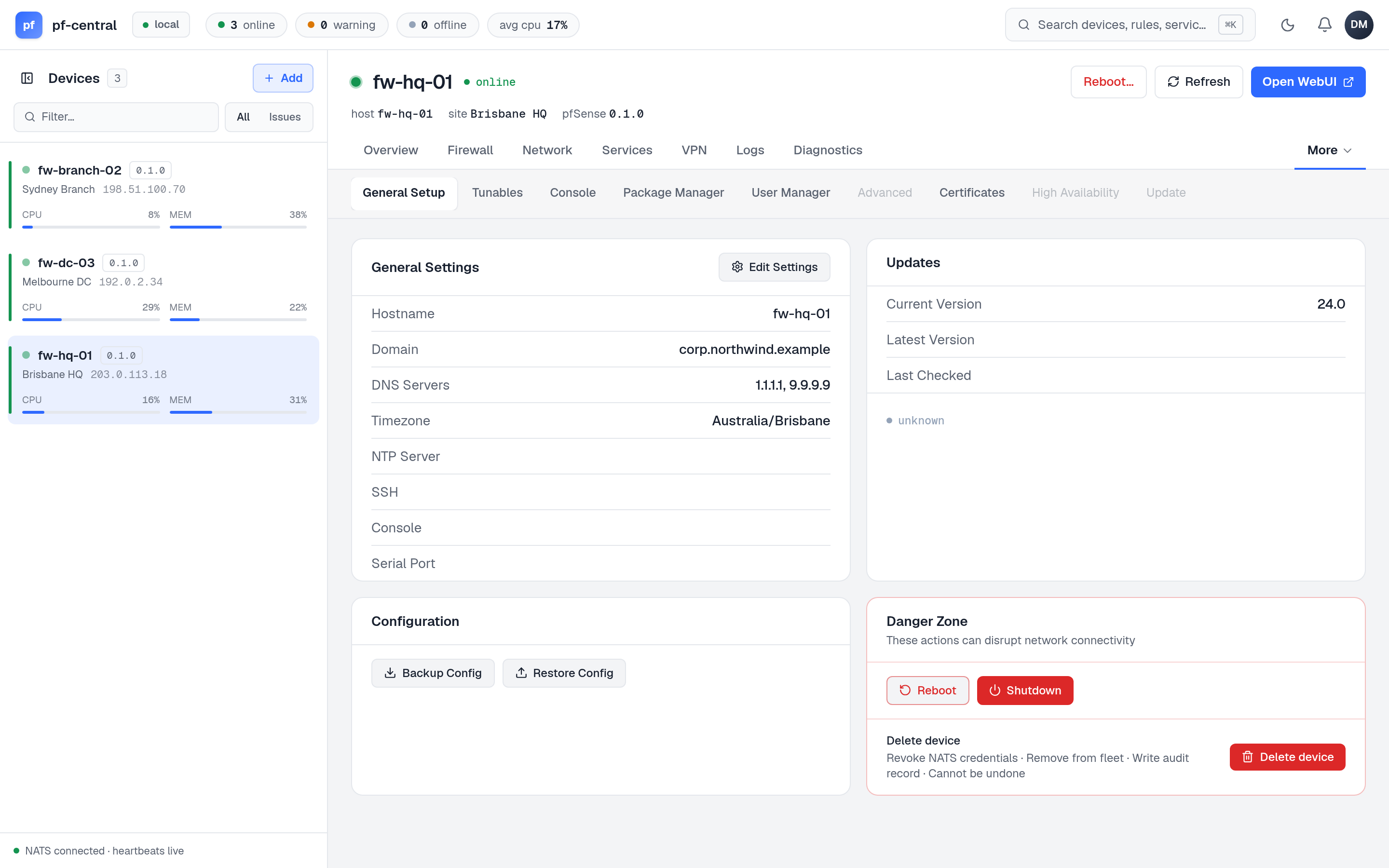The height and width of the screenshot is (868, 1389).
Task: Collapse the Devices sidebar panel icon
Action: (27, 78)
